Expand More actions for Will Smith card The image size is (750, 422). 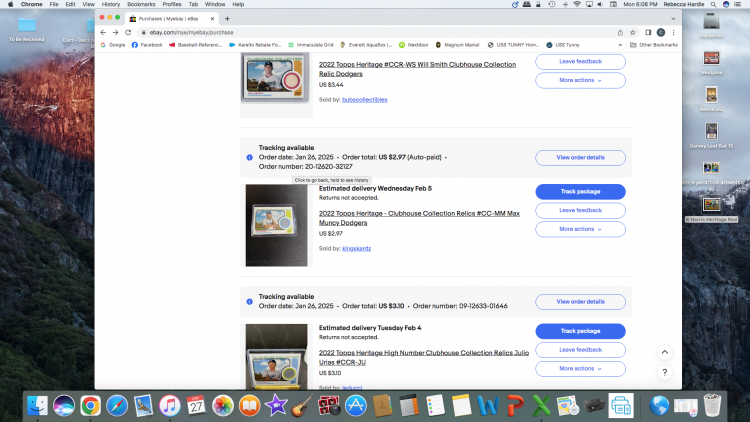[580, 80]
